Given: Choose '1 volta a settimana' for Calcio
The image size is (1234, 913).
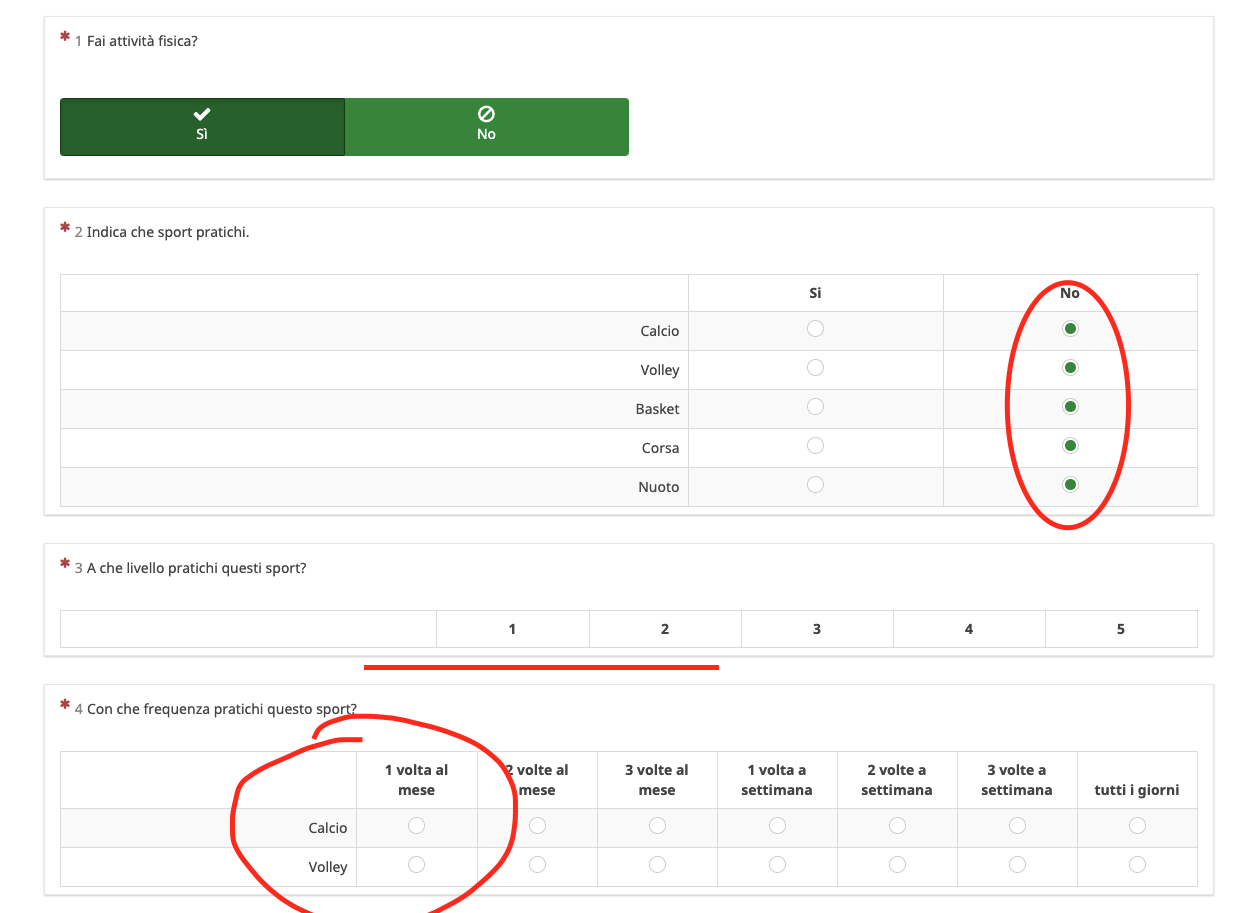Looking at the screenshot, I should pyautogui.click(x=777, y=826).
